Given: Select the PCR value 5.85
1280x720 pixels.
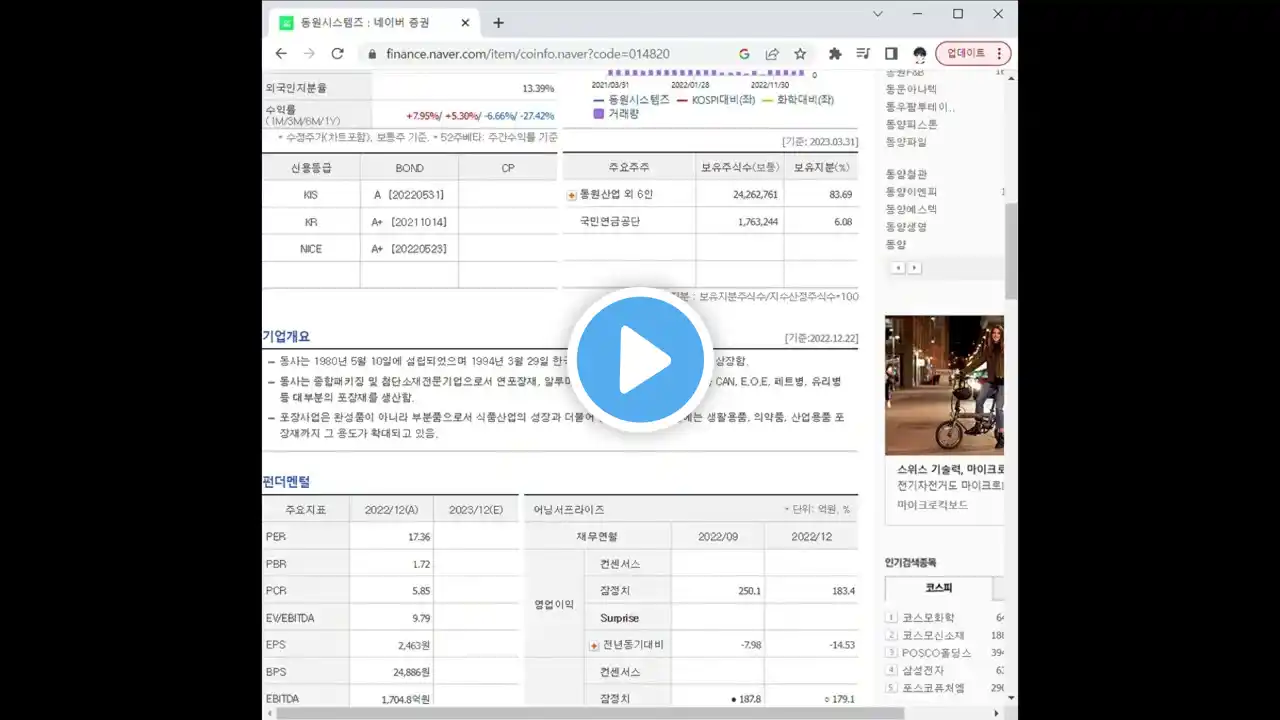Looking at the screenshot, I should pos(421,591).
